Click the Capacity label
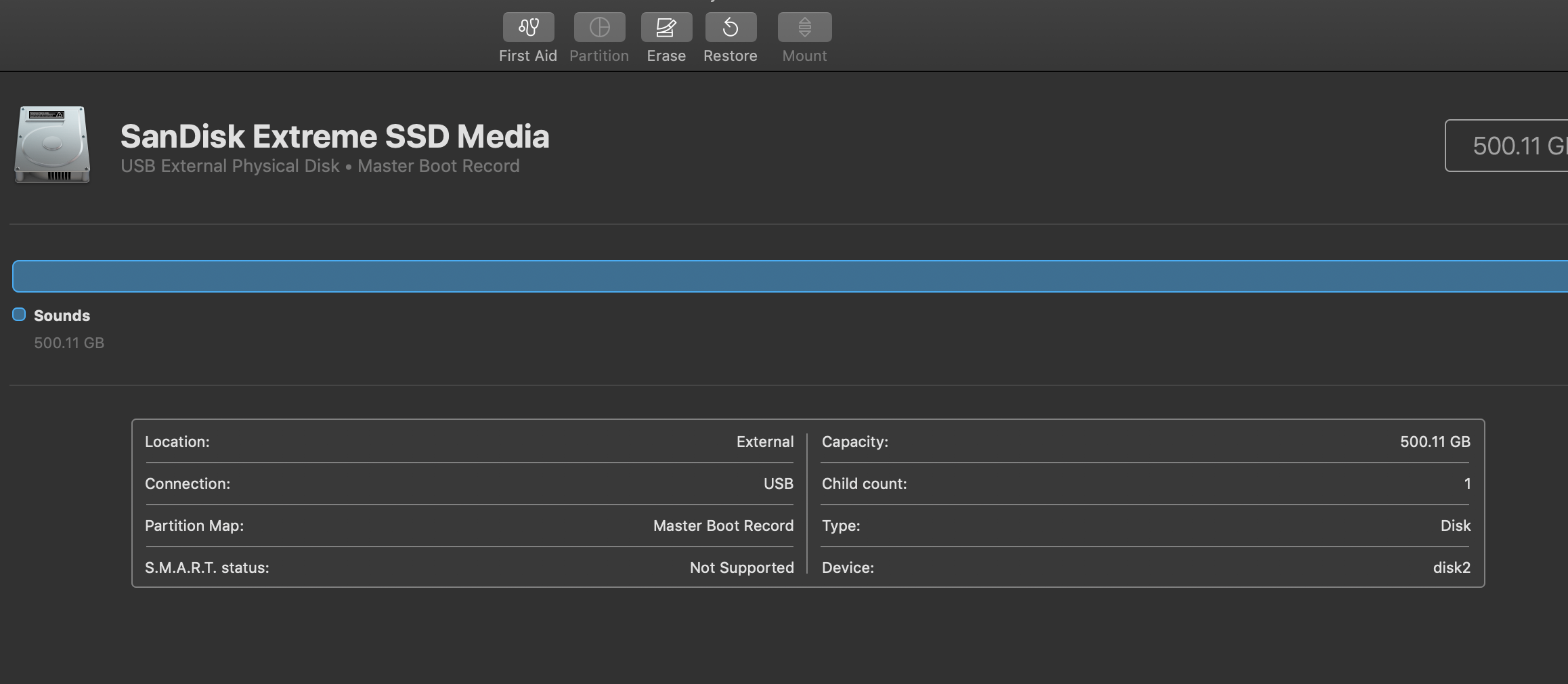 855,442
